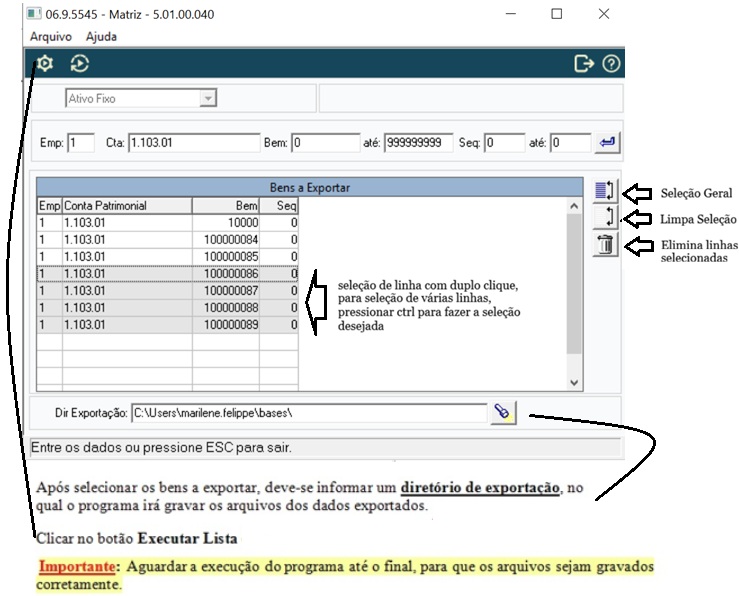Click the Seq column header
Image resolution: width=739 pixels, height=596 pixels.
(x=279, y=206)
